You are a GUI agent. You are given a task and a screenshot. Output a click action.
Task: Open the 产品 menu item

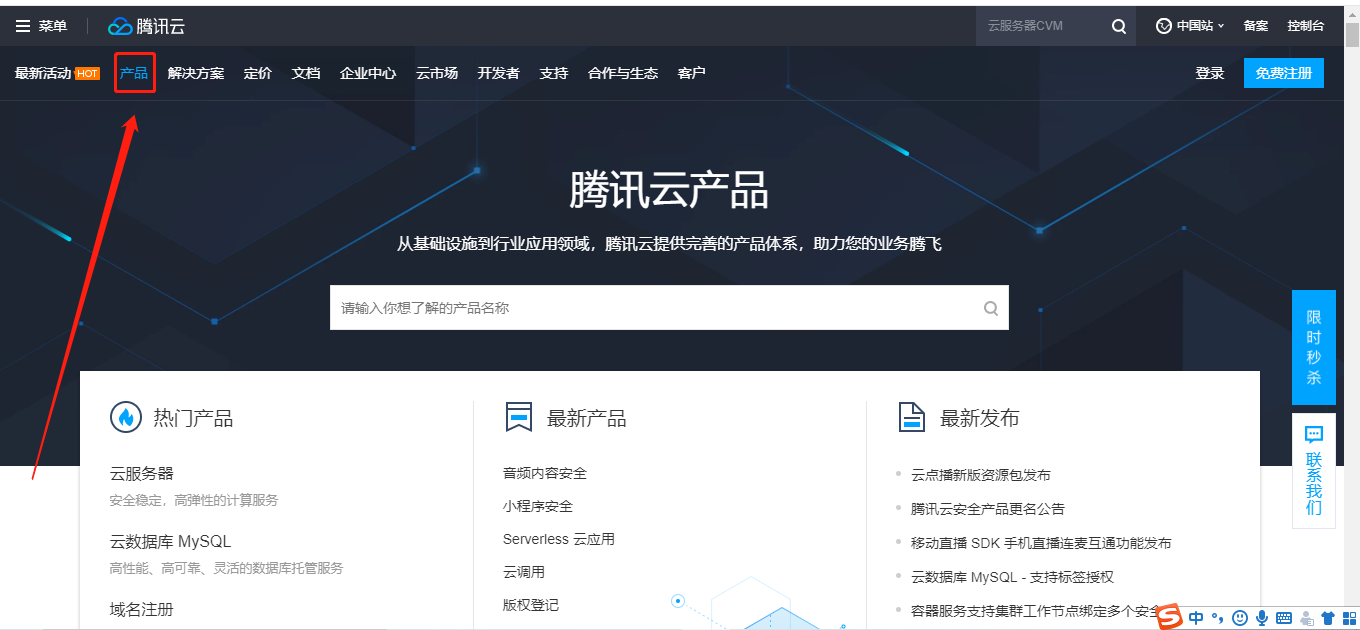tap(134, 73)
